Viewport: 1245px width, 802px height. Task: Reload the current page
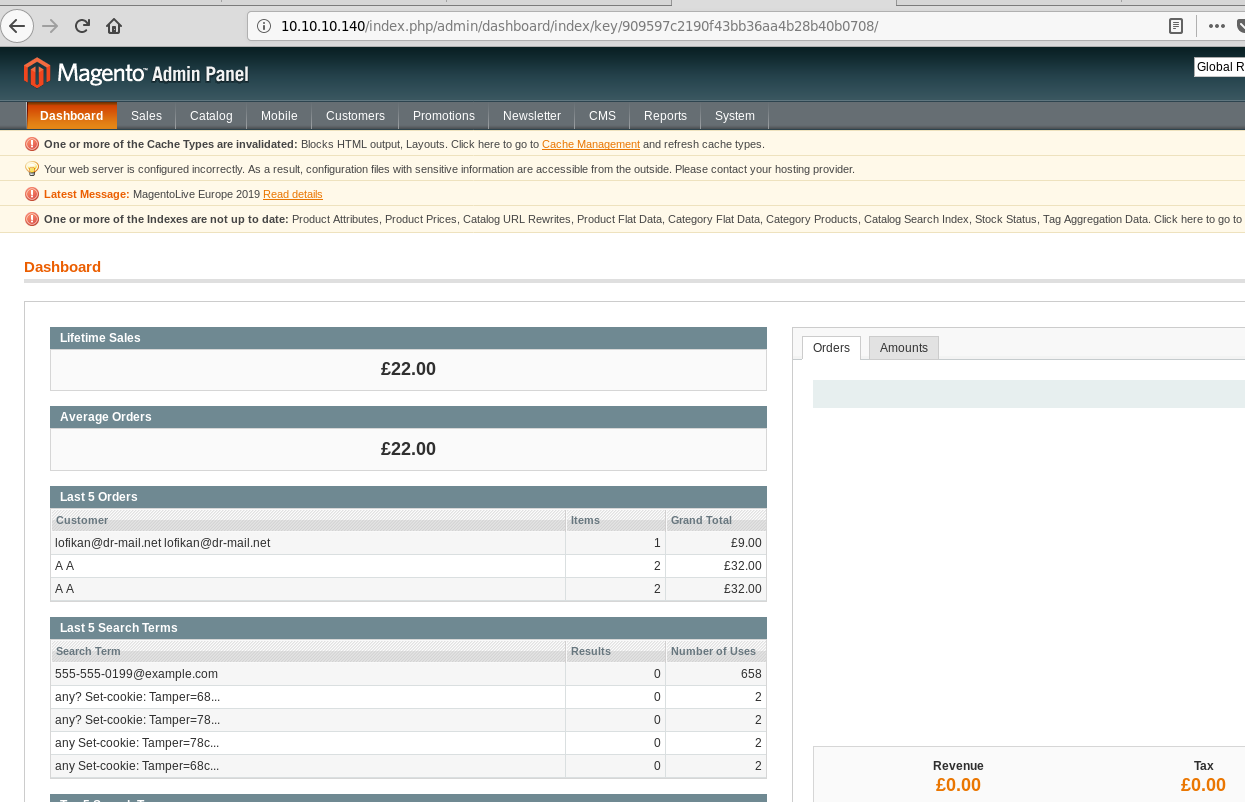[x=83, y=26]
